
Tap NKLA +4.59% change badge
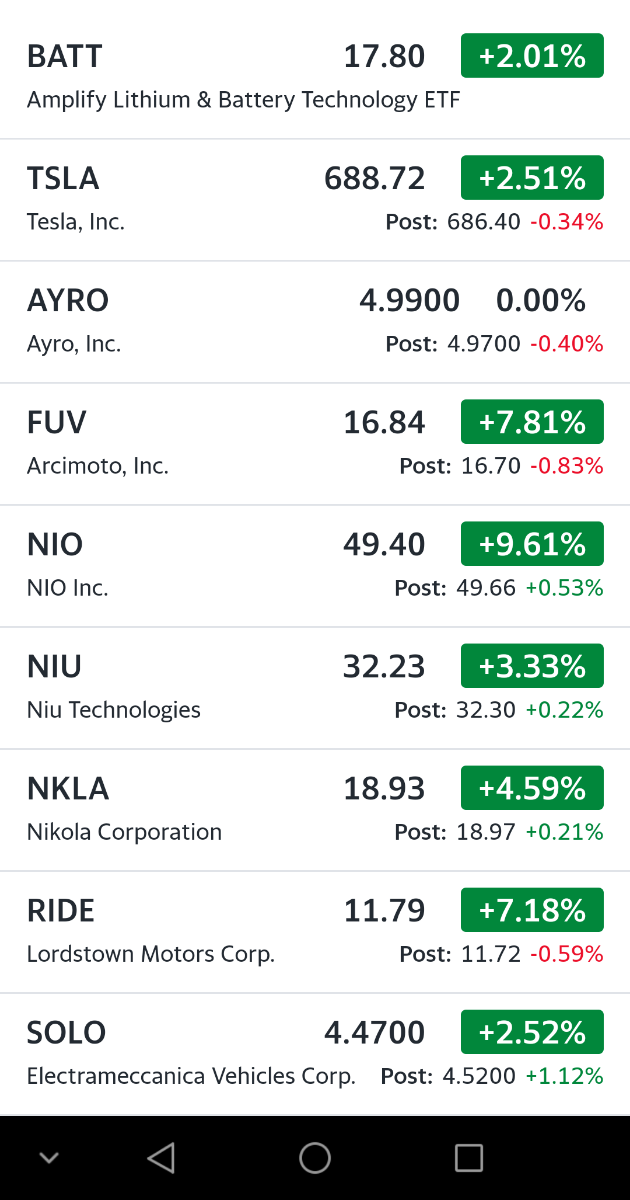point(532,788)
